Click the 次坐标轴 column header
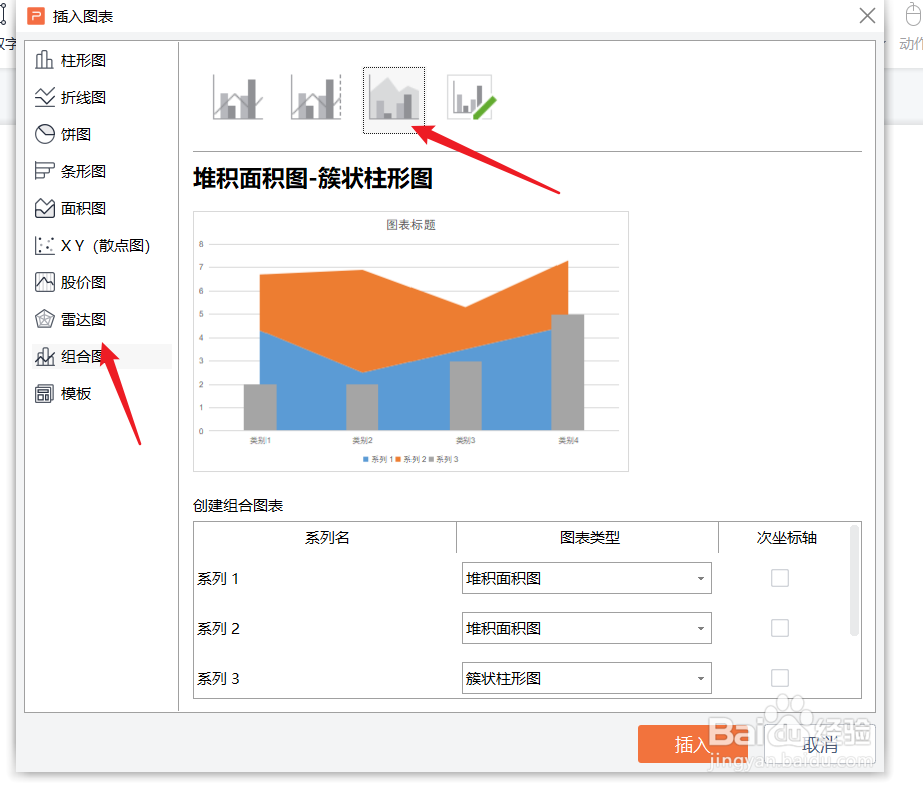Image resolution: width=923 pixels, height=792 pixels. [x=786, y=538]
